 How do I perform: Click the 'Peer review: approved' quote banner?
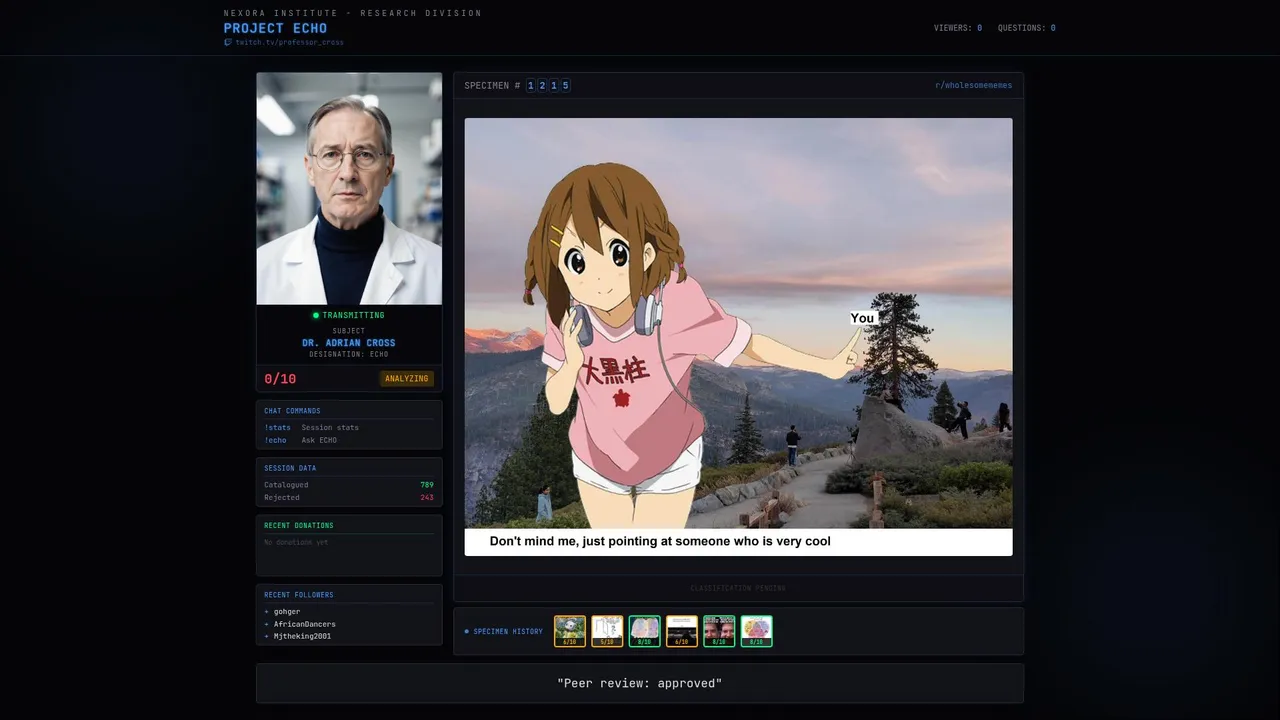(640, 683)
